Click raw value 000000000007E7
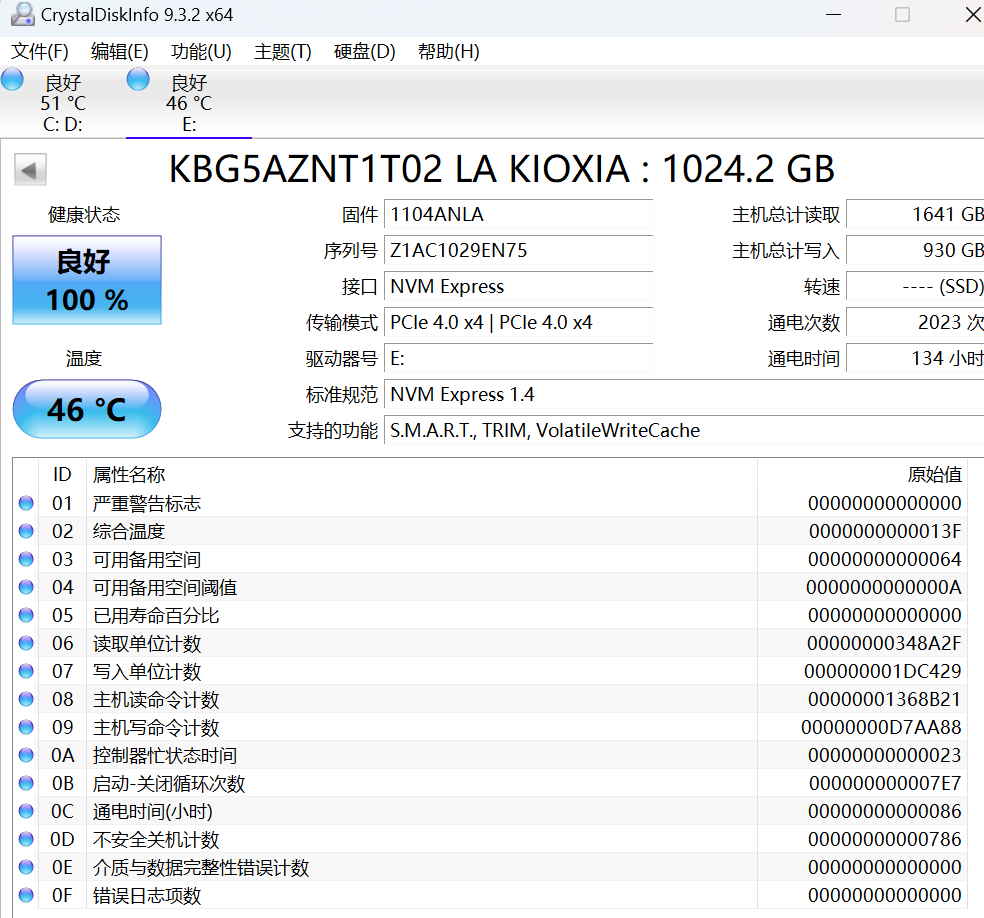The image size is (984, 918). coord(885,783)
